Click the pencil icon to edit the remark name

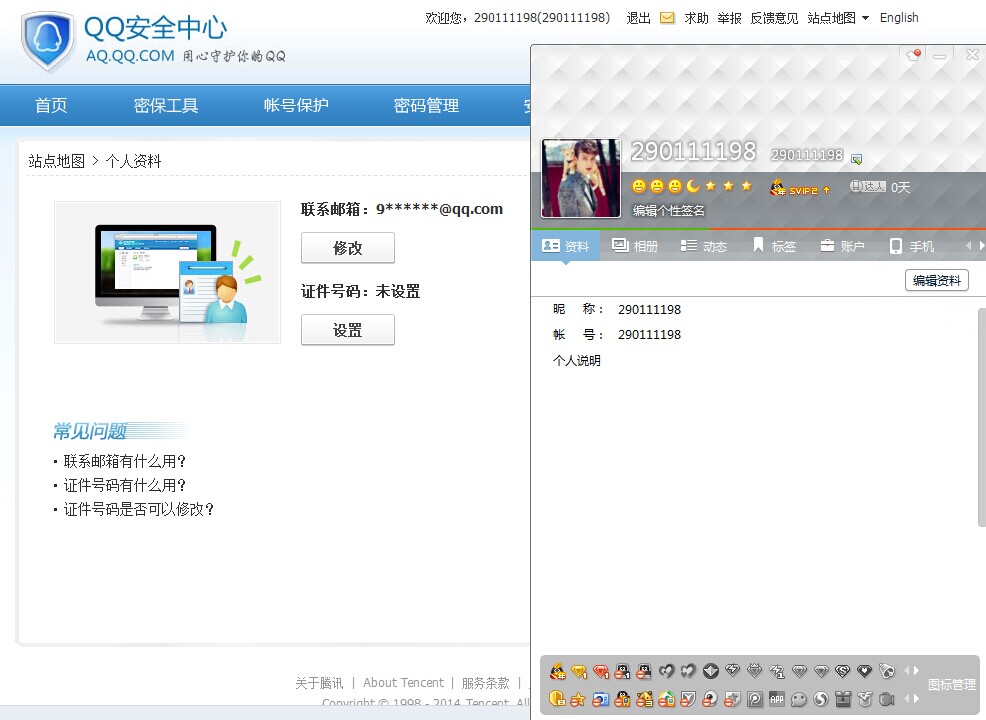[x=856, y=158]
